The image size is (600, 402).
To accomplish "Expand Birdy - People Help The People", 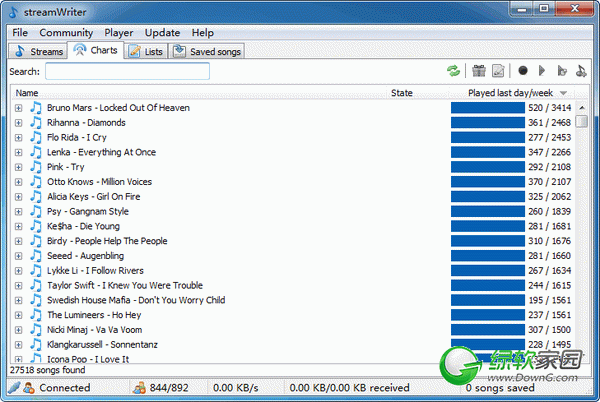I will 18,241.
